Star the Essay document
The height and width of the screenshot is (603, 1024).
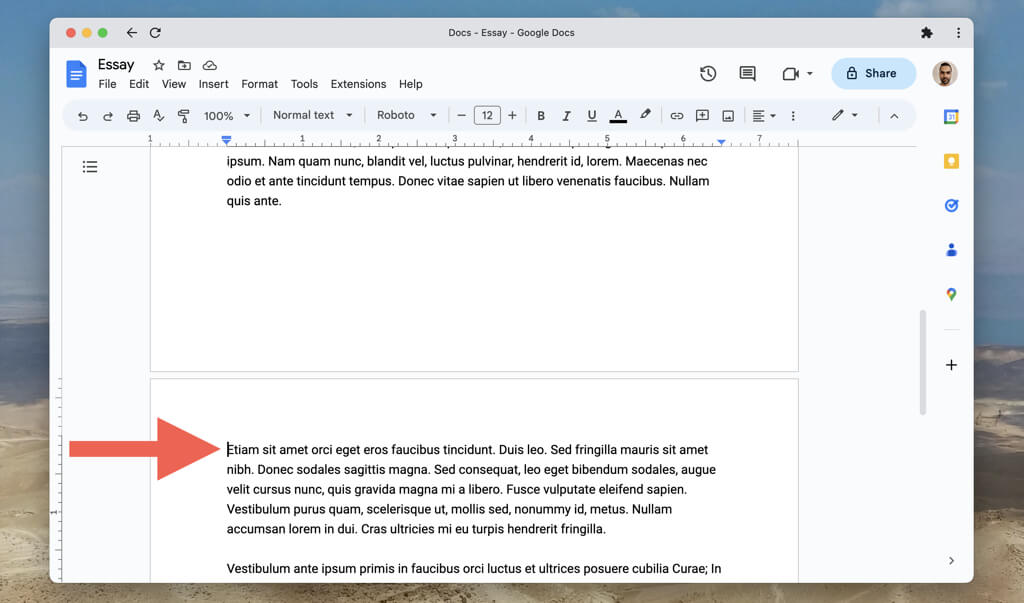(x=158, y=65)
